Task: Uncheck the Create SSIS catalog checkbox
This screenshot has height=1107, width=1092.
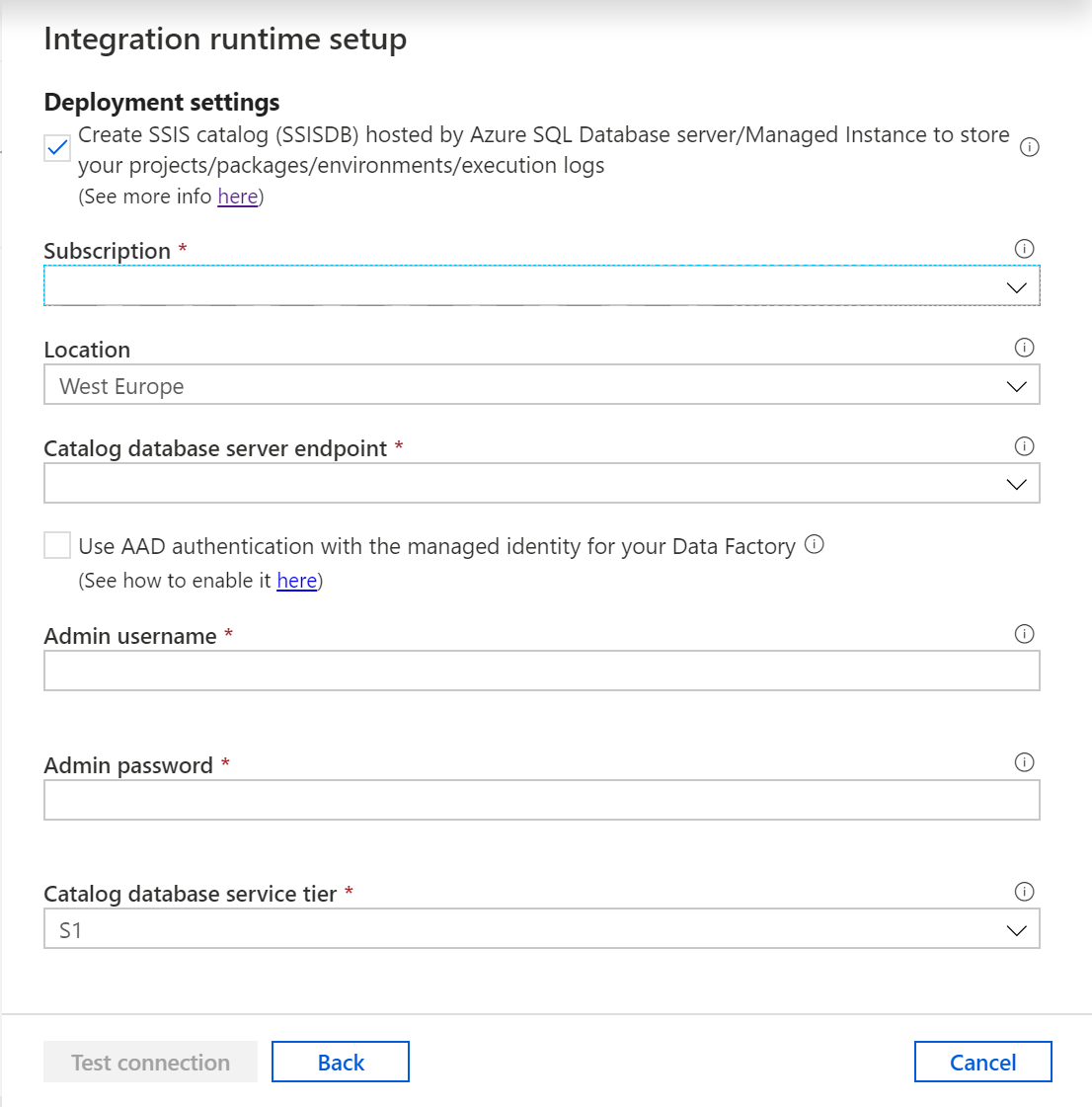Action: tap(57, 148)
